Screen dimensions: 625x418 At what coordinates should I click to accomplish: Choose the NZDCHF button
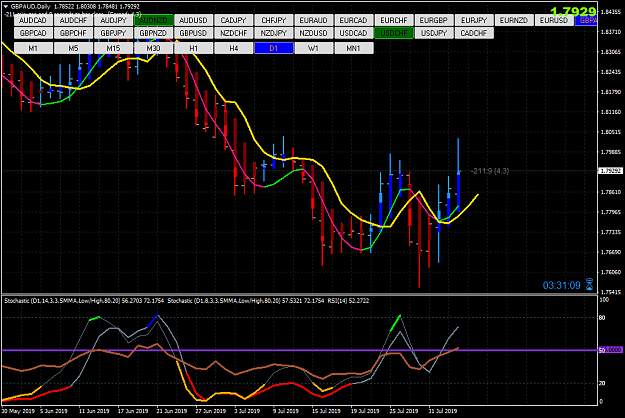(234, 33)
